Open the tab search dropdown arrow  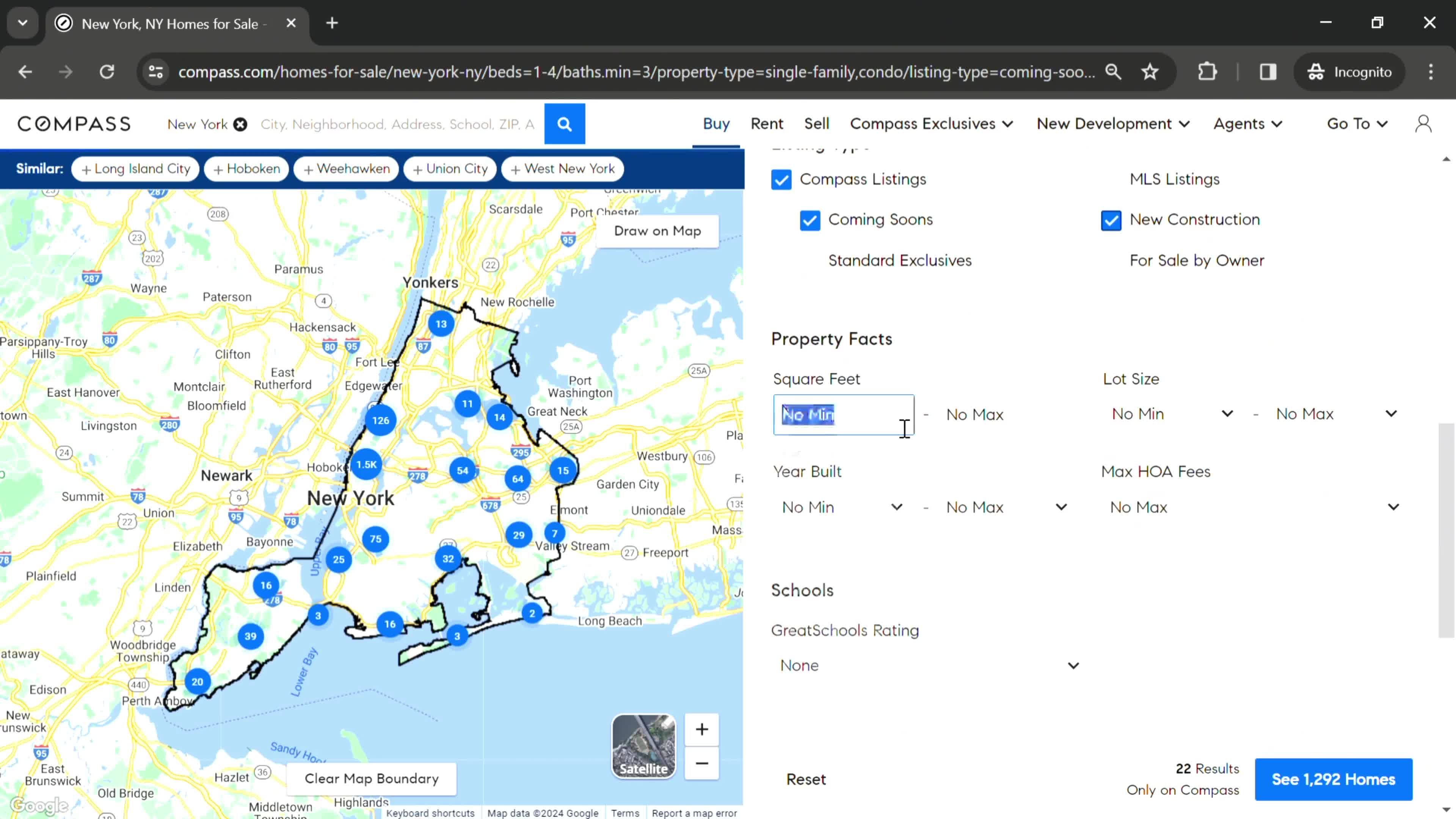click(x=23, y=23)
